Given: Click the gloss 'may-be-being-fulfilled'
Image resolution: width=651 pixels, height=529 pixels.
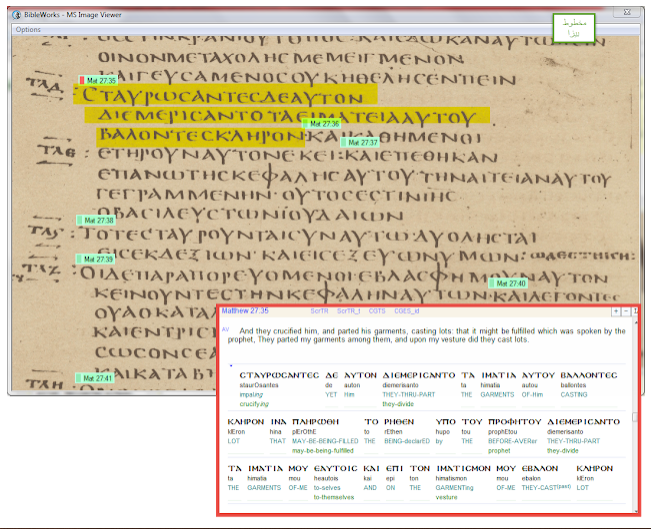Looking at the screenshot, I should [323, 451].
